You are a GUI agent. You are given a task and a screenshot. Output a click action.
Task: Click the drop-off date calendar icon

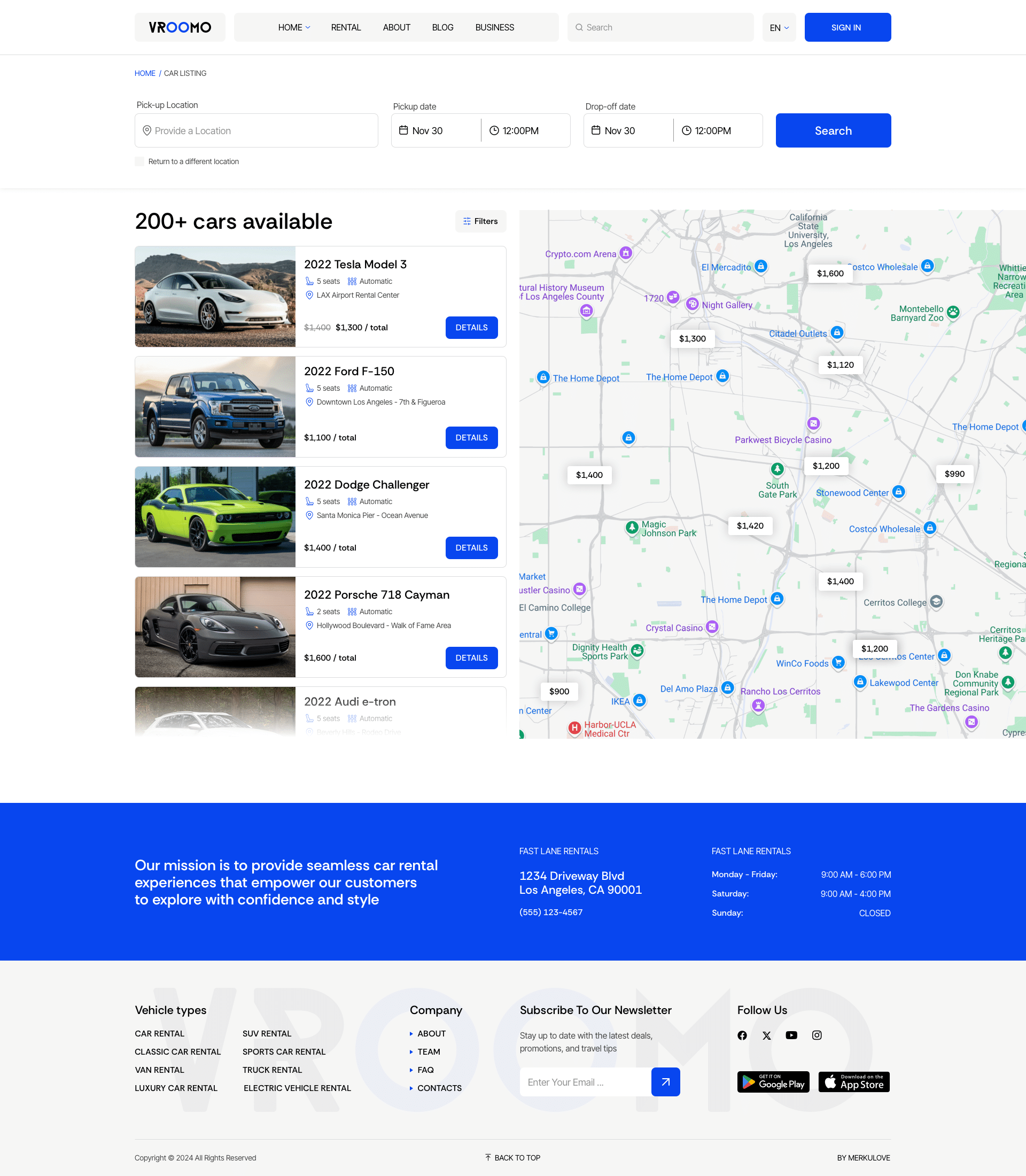598,130
